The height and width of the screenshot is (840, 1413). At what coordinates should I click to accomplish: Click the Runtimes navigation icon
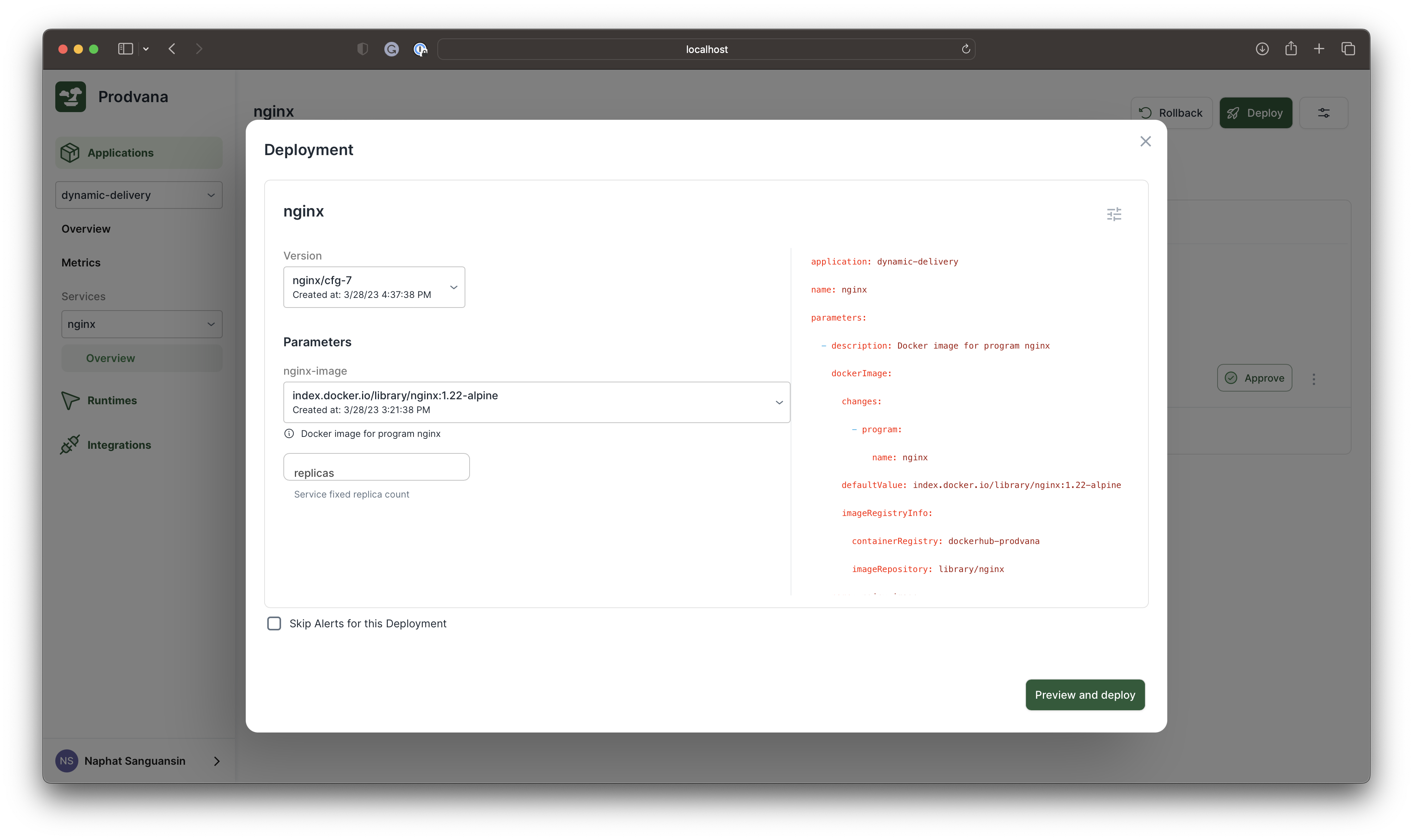(70, 400)
